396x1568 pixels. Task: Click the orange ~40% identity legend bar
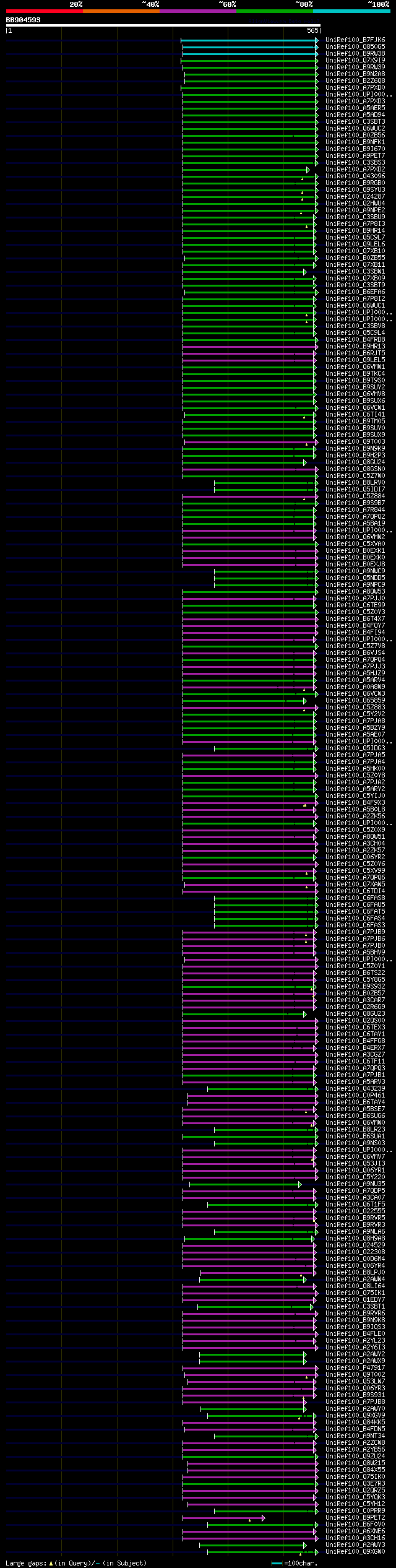(121, 11)
